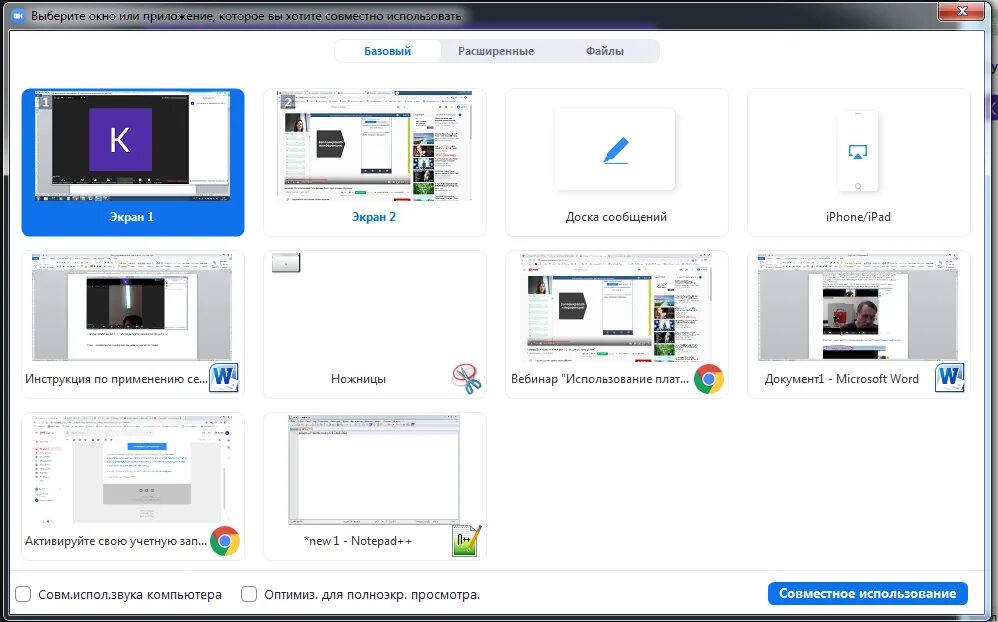998x622 pixels.
Task: Pick the Ножницы window to share
Action: coord(375,325)
